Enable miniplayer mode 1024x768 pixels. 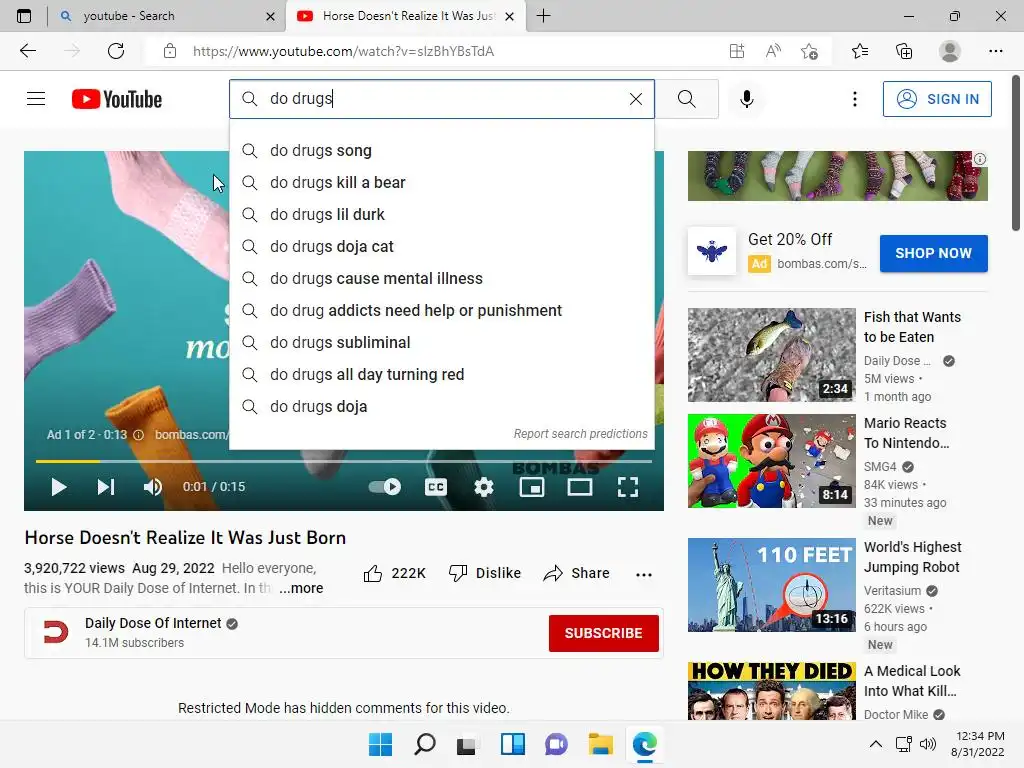tap(532, 487)
